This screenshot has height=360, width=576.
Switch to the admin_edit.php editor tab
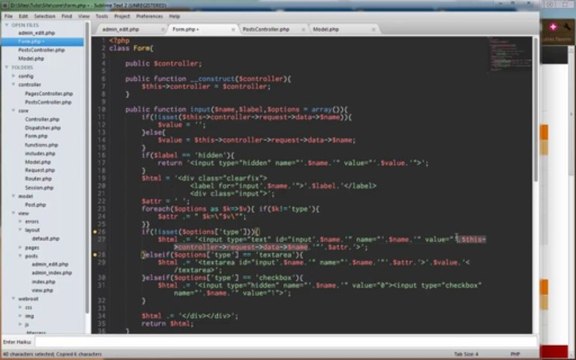point(120,29)
